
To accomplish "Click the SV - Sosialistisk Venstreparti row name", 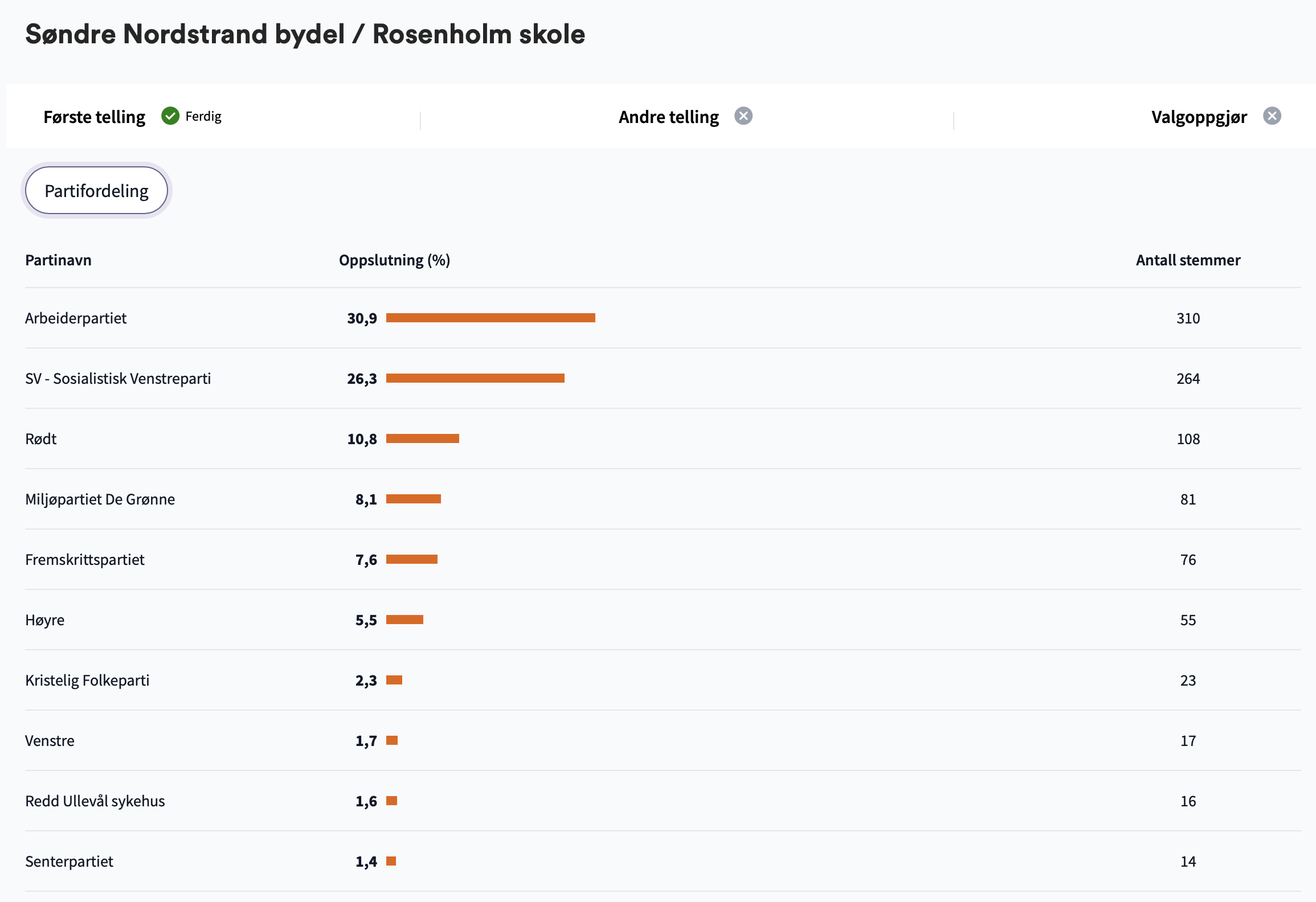I will click(118, 379).
